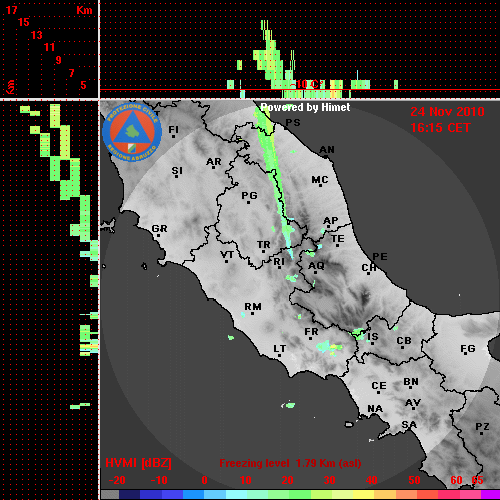Click the TE city label
The image size is (500, 500).
click(338, 239)
